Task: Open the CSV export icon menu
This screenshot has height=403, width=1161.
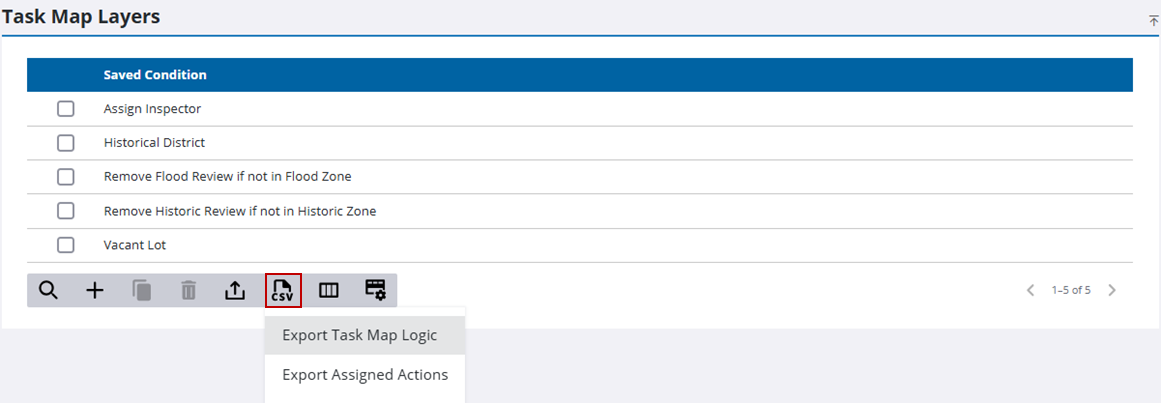Action: click(x=283, y=290)
